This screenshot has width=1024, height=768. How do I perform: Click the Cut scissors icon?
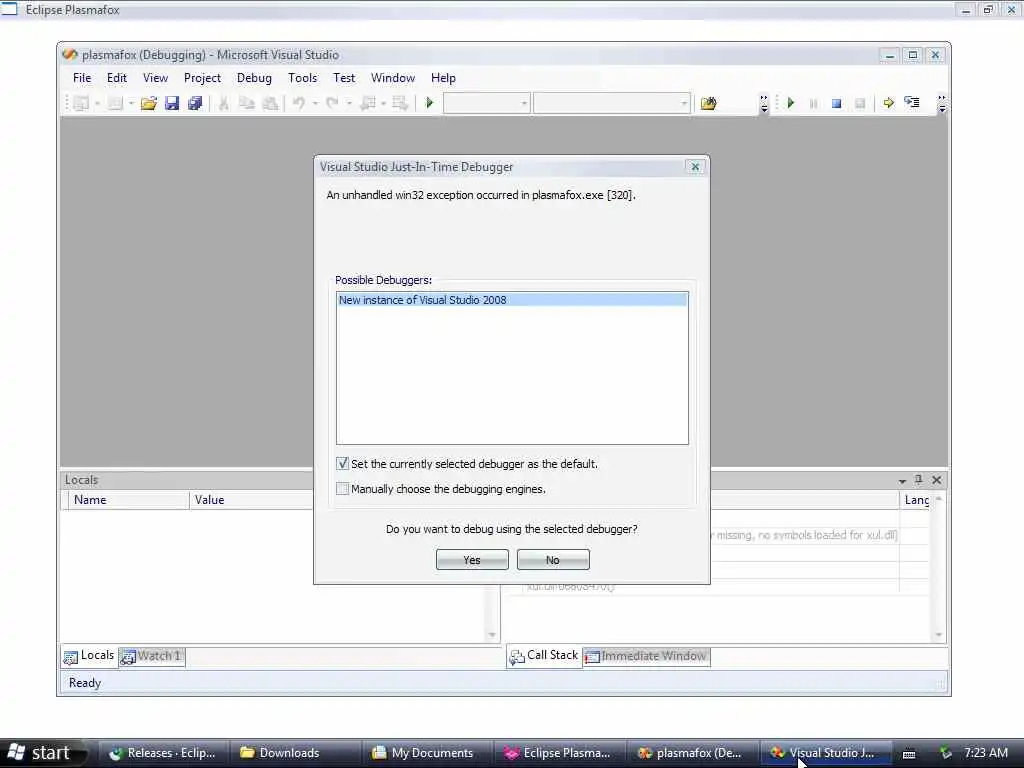[223, 103]
